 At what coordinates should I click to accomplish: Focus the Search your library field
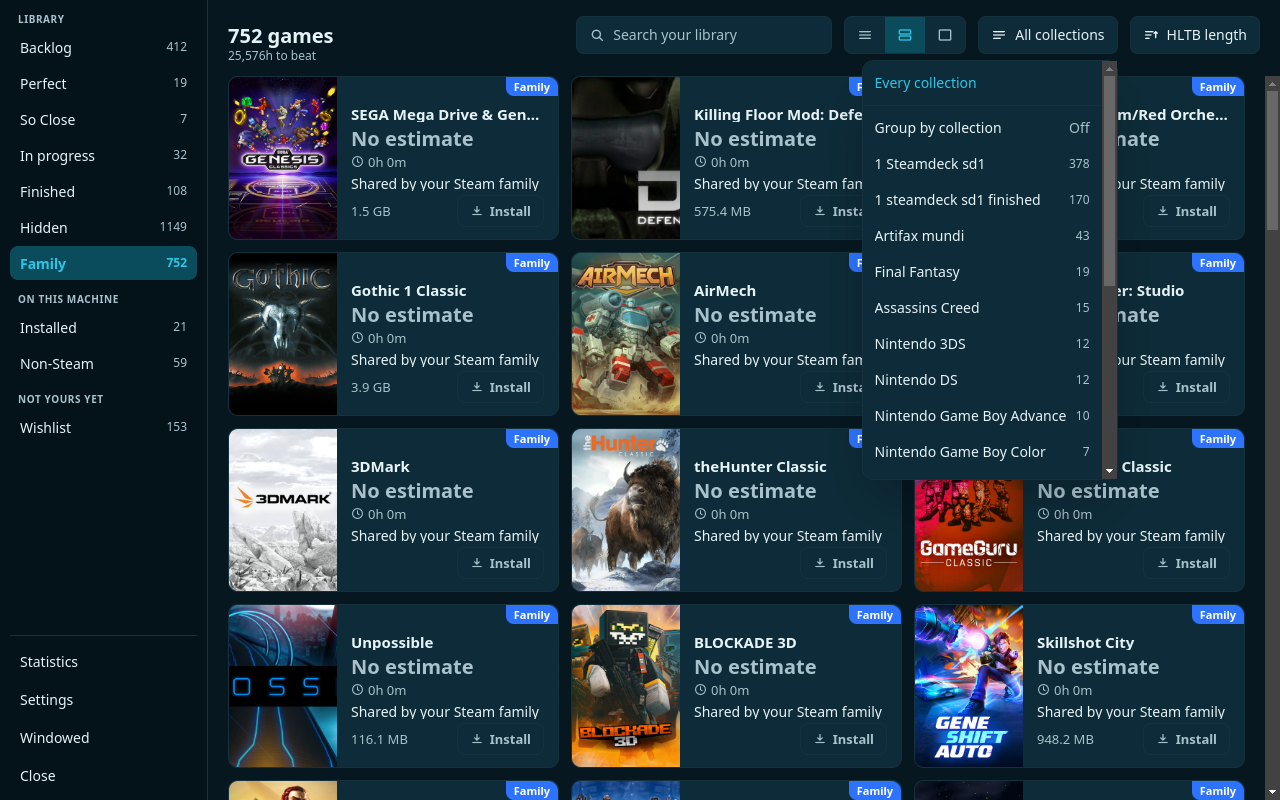click(x=704, y=35)
